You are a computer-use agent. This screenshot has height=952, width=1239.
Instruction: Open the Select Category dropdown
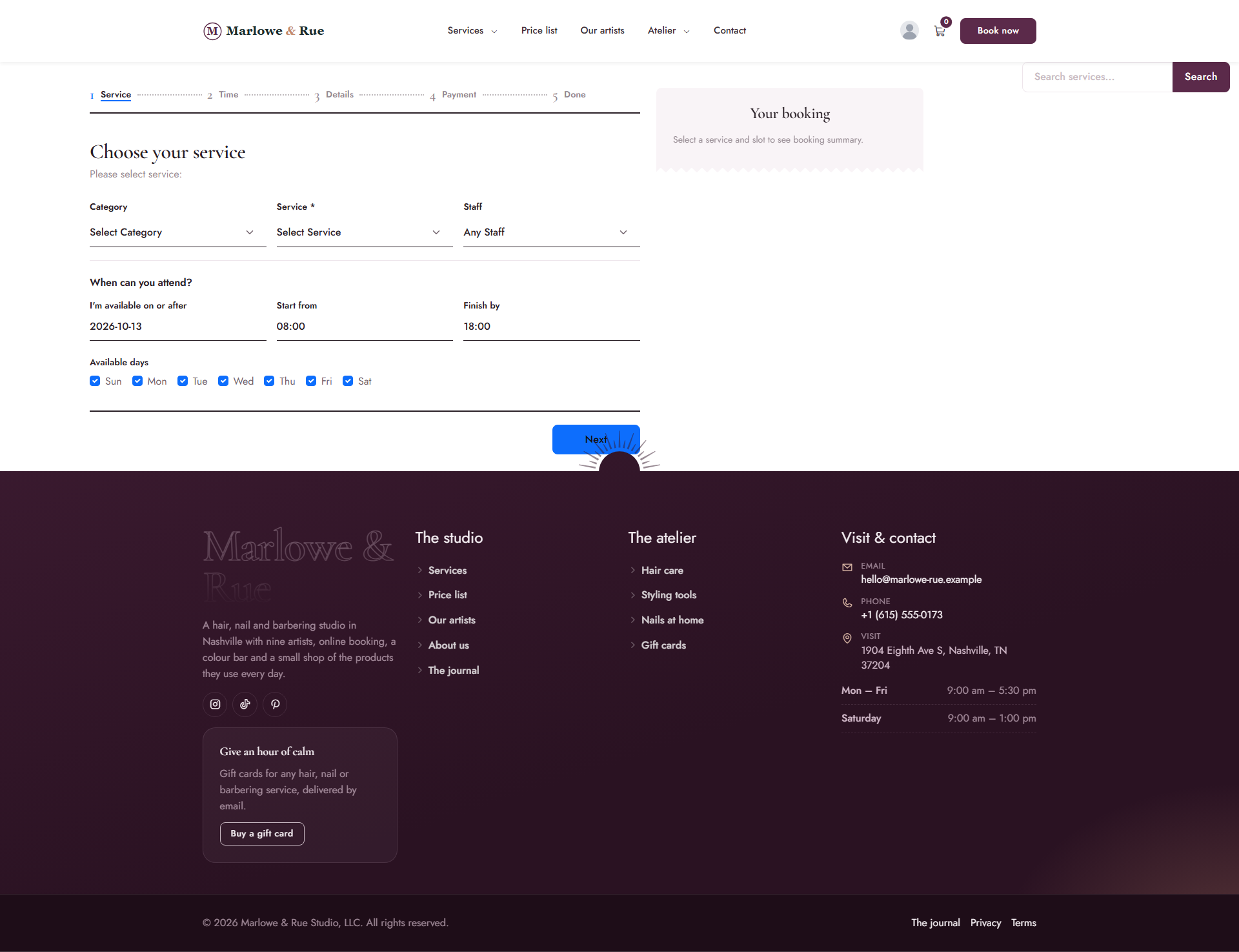(x=178, y=232)
